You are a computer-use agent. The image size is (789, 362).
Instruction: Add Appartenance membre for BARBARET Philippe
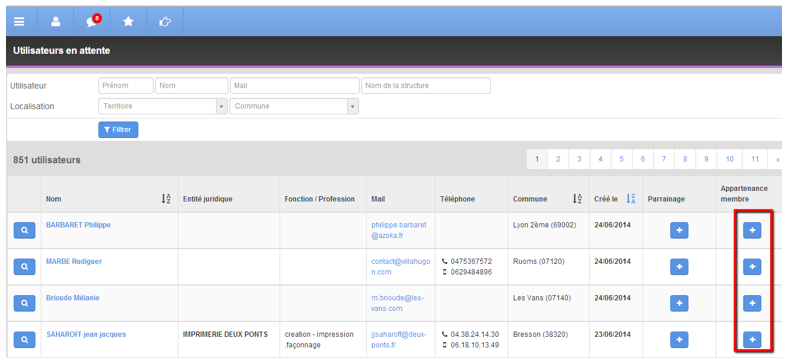pos(752,231)
